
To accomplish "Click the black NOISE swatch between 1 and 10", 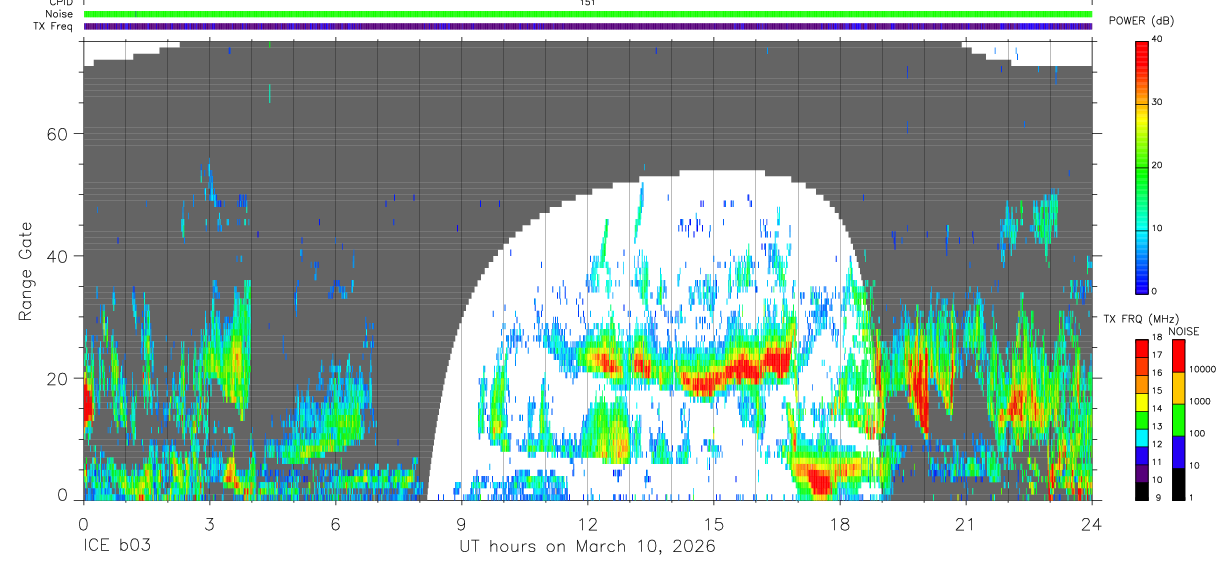I will click(1178, 484).
